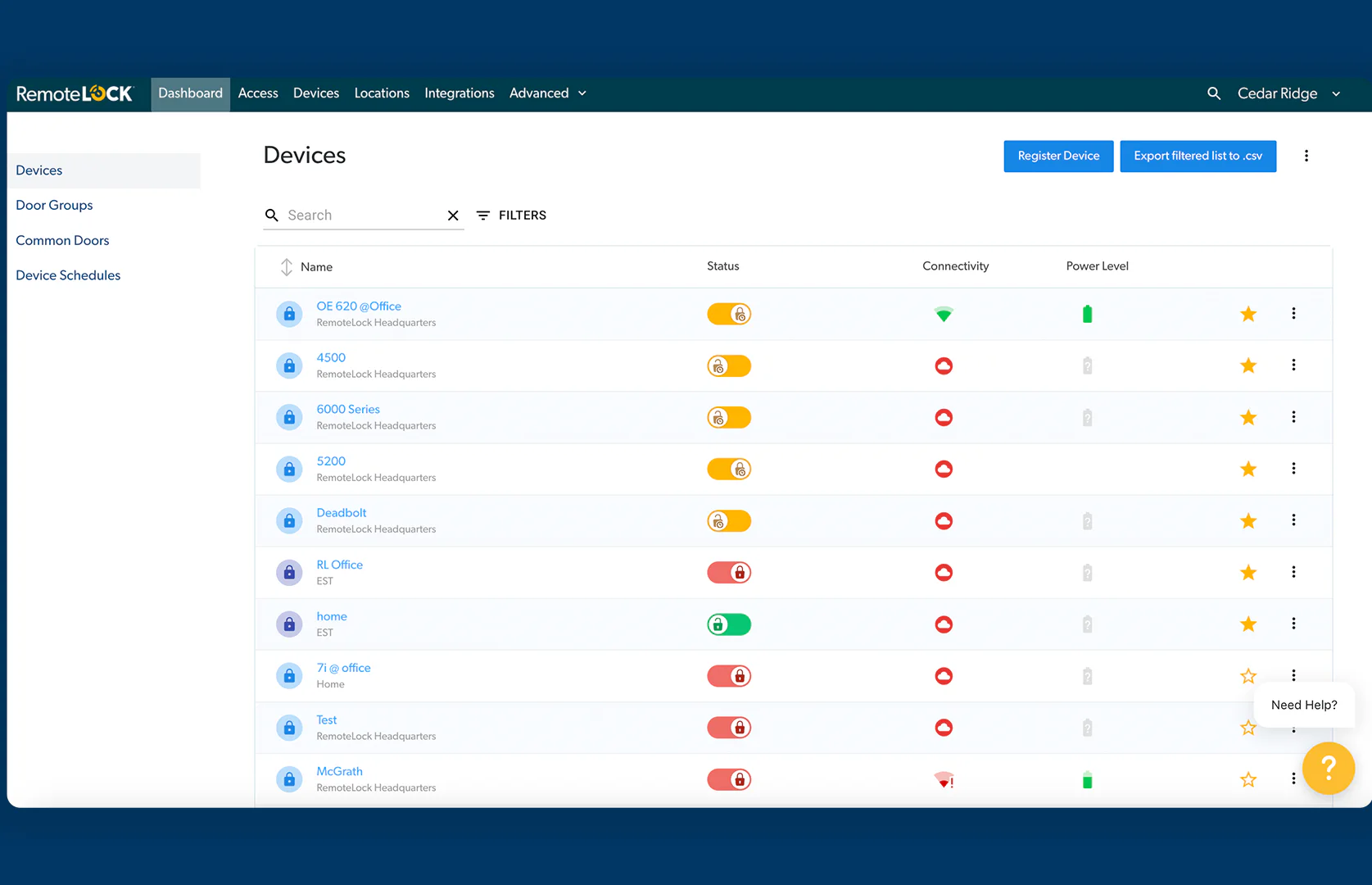
Task: Click the unknown battery icon for 6000 Series
Action: (x=1087, y=417)
